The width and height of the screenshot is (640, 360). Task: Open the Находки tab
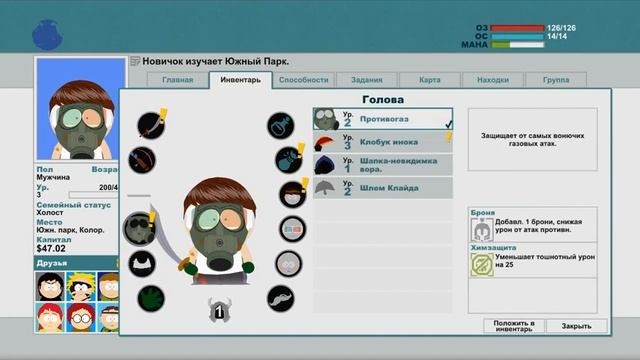(x=493, y=80)
